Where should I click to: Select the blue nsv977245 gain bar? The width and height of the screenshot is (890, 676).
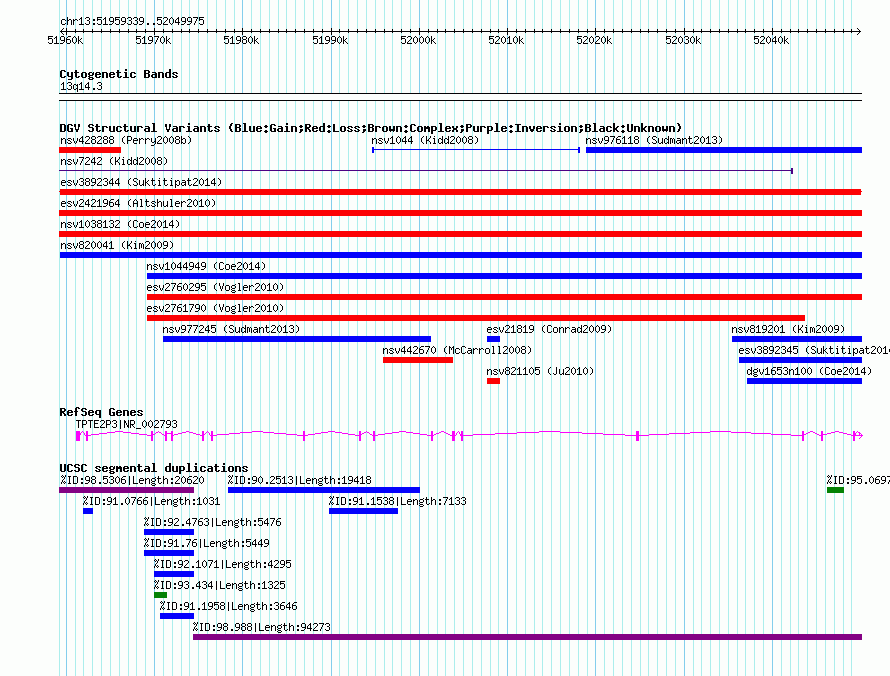(x=297, y=339)
